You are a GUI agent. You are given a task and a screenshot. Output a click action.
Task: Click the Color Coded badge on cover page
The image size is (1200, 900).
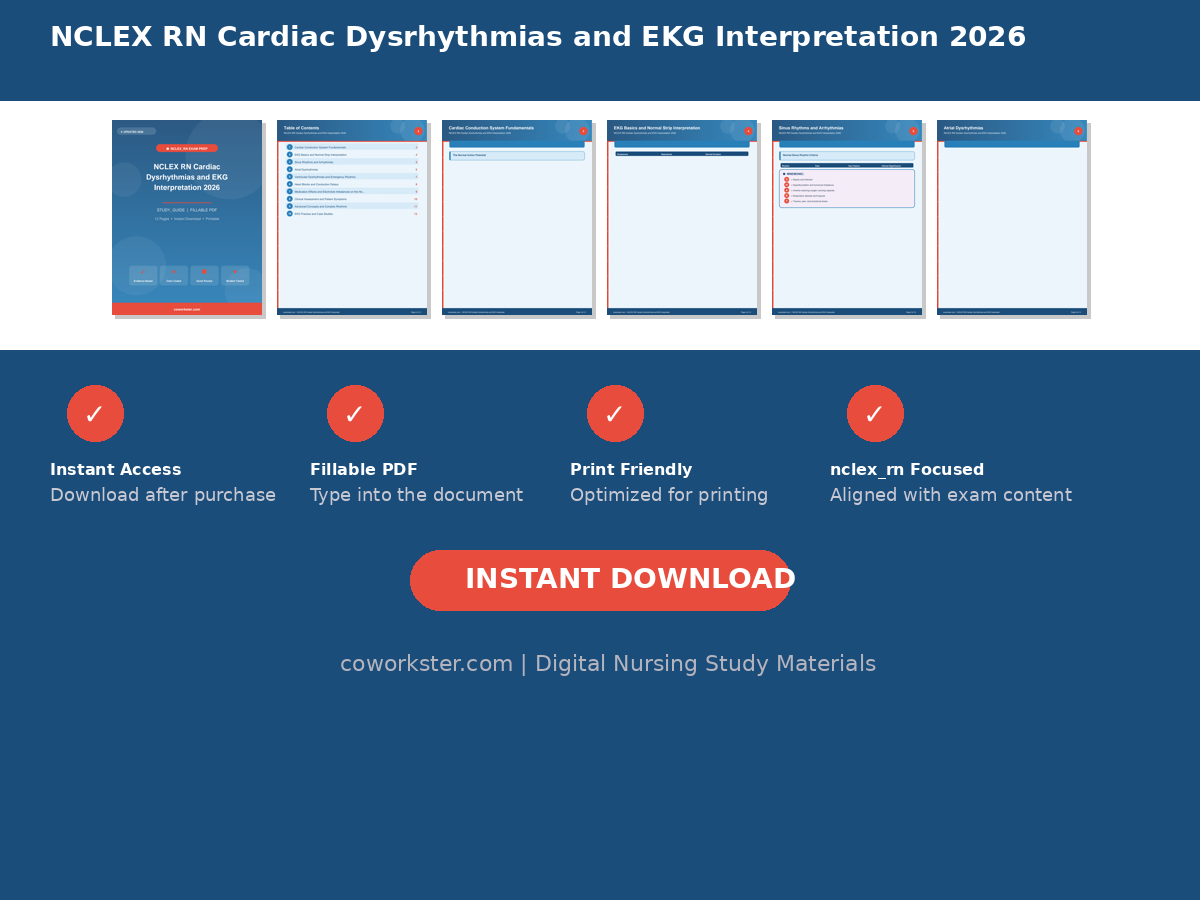click(x=174, y=275)
